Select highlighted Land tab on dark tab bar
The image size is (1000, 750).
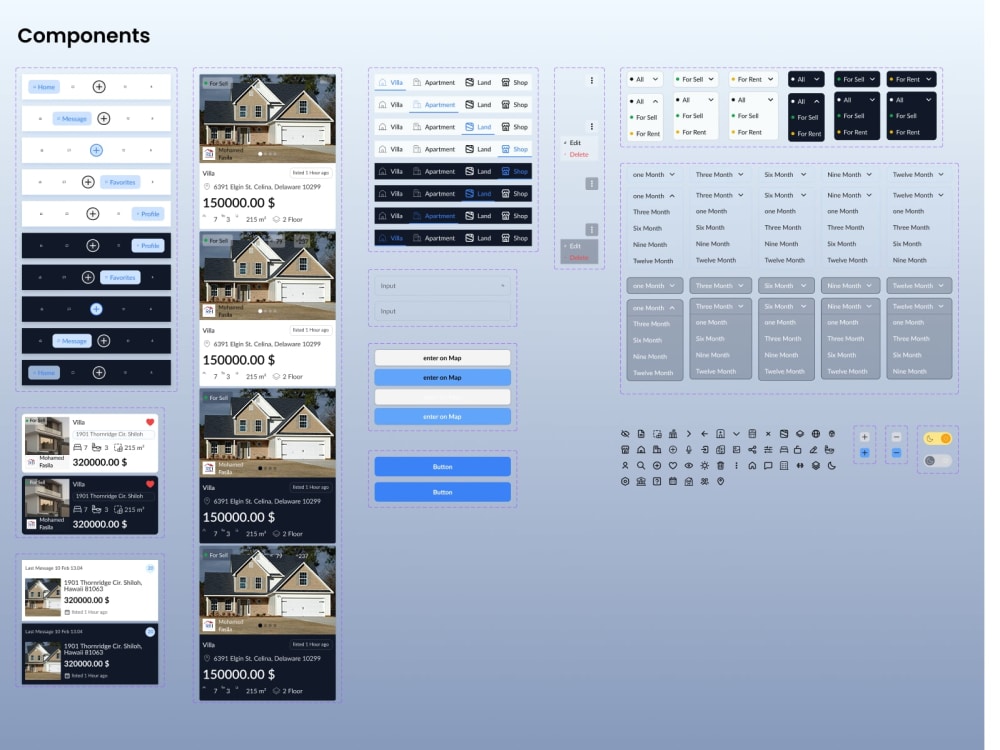478,193
